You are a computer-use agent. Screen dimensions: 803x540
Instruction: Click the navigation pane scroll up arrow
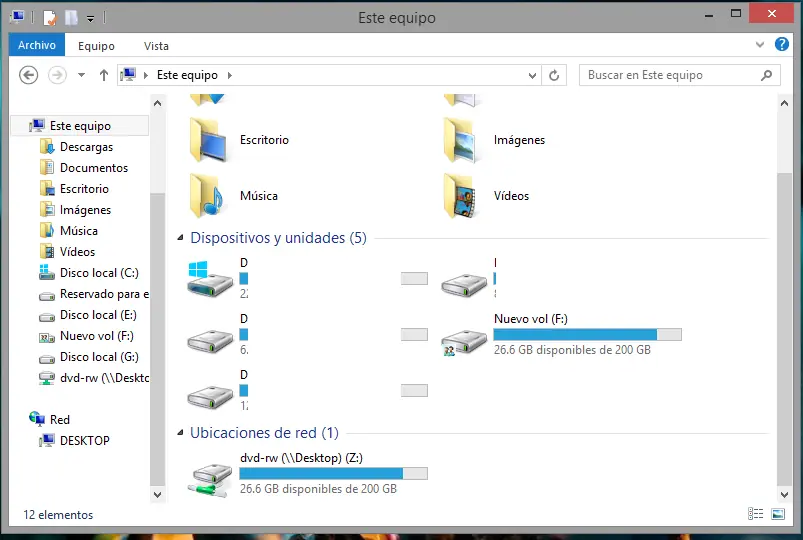point(157,103)
